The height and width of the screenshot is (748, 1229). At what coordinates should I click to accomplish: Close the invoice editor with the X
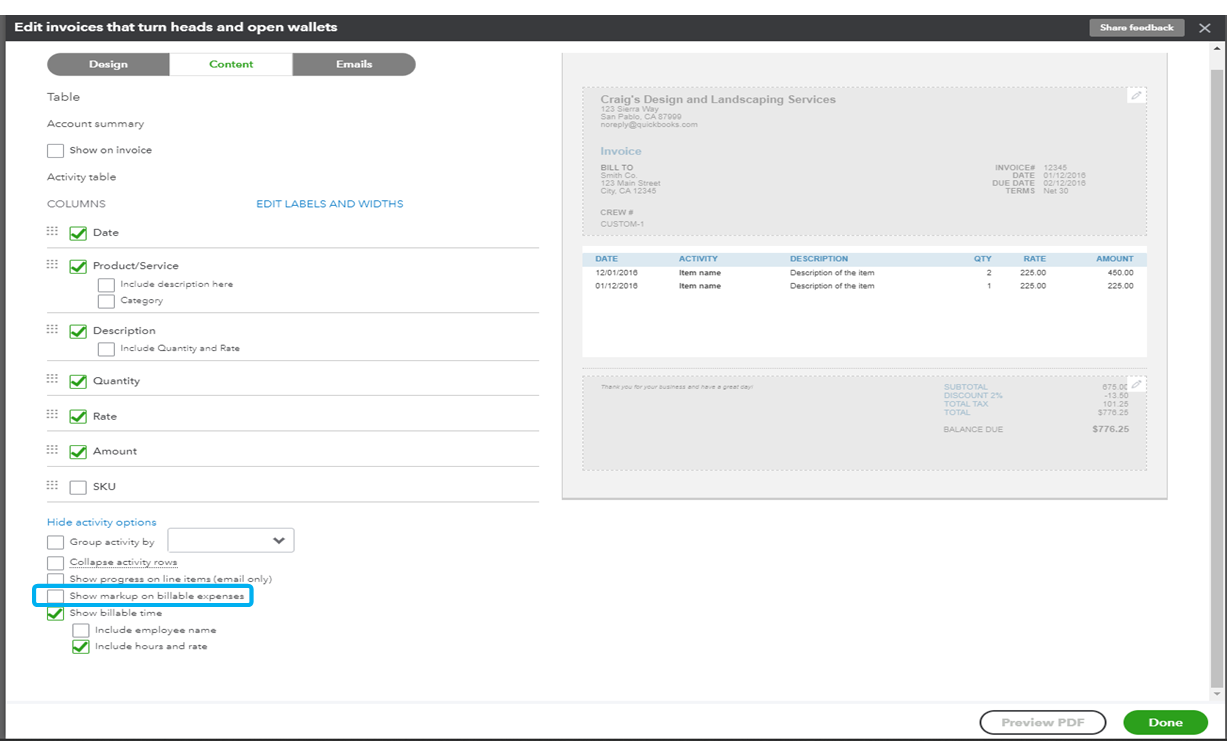click(x=1205, y=28)
